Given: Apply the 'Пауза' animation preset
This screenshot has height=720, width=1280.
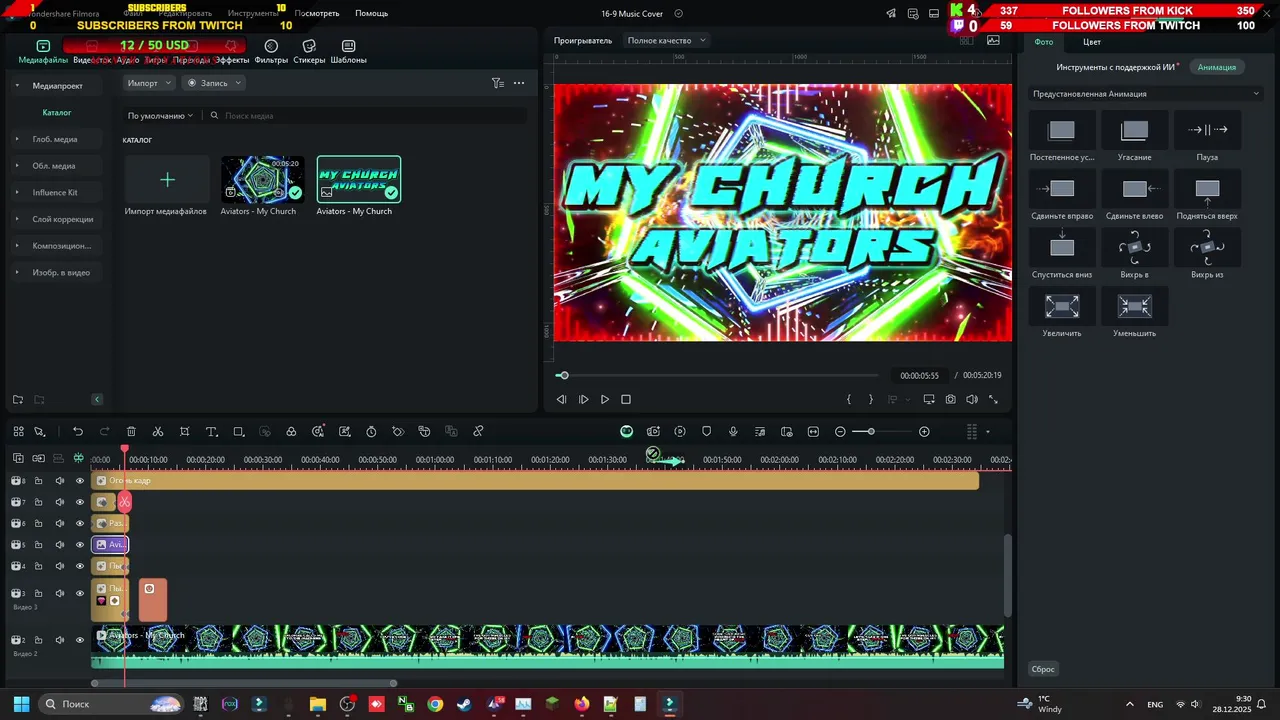Looking at the screenshot, I should click(1207, 130).
